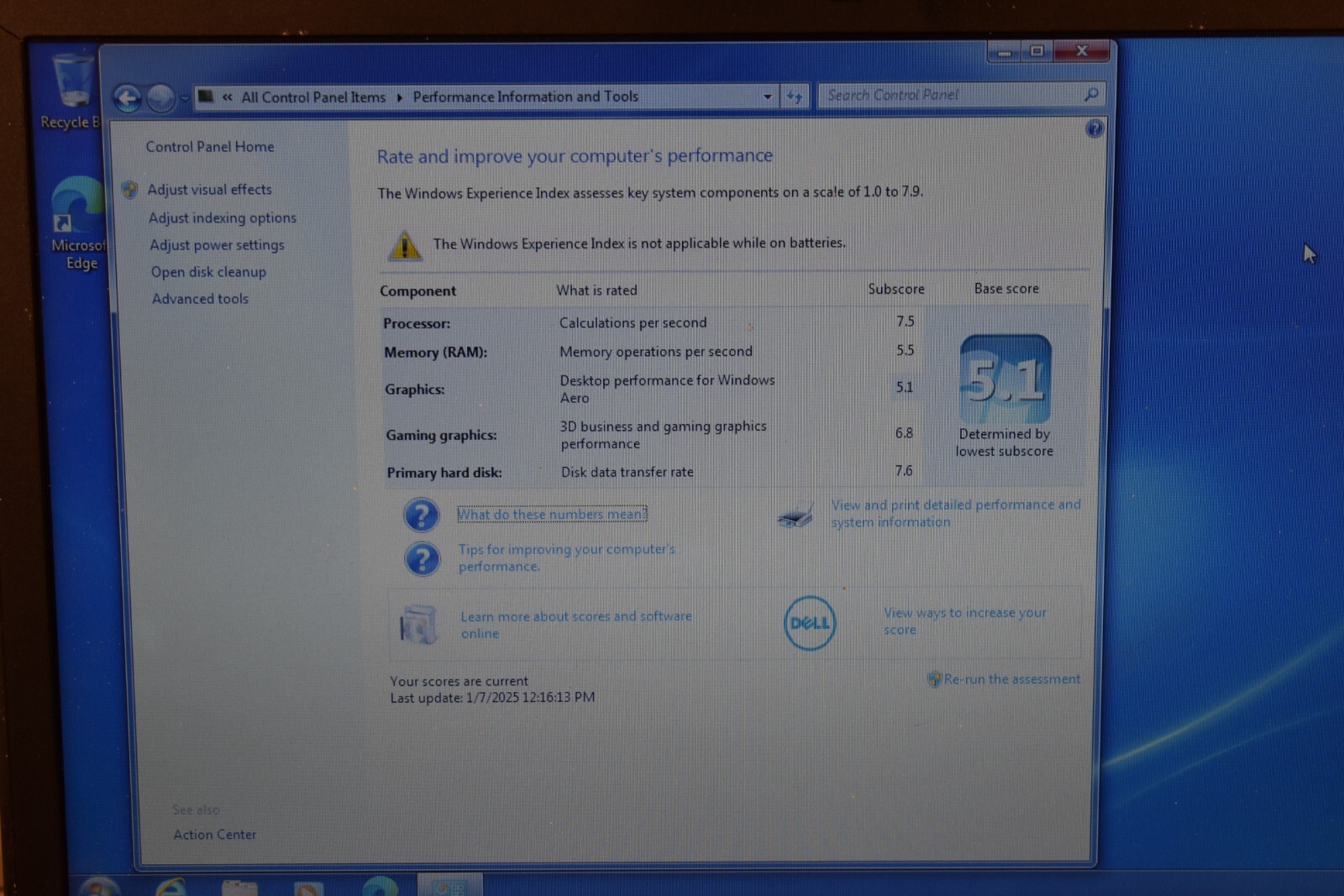The width and height of the screenshot is (1344, 896).
Task: Click the Processor subscore 7.5
Action: (x=905, y=322)
